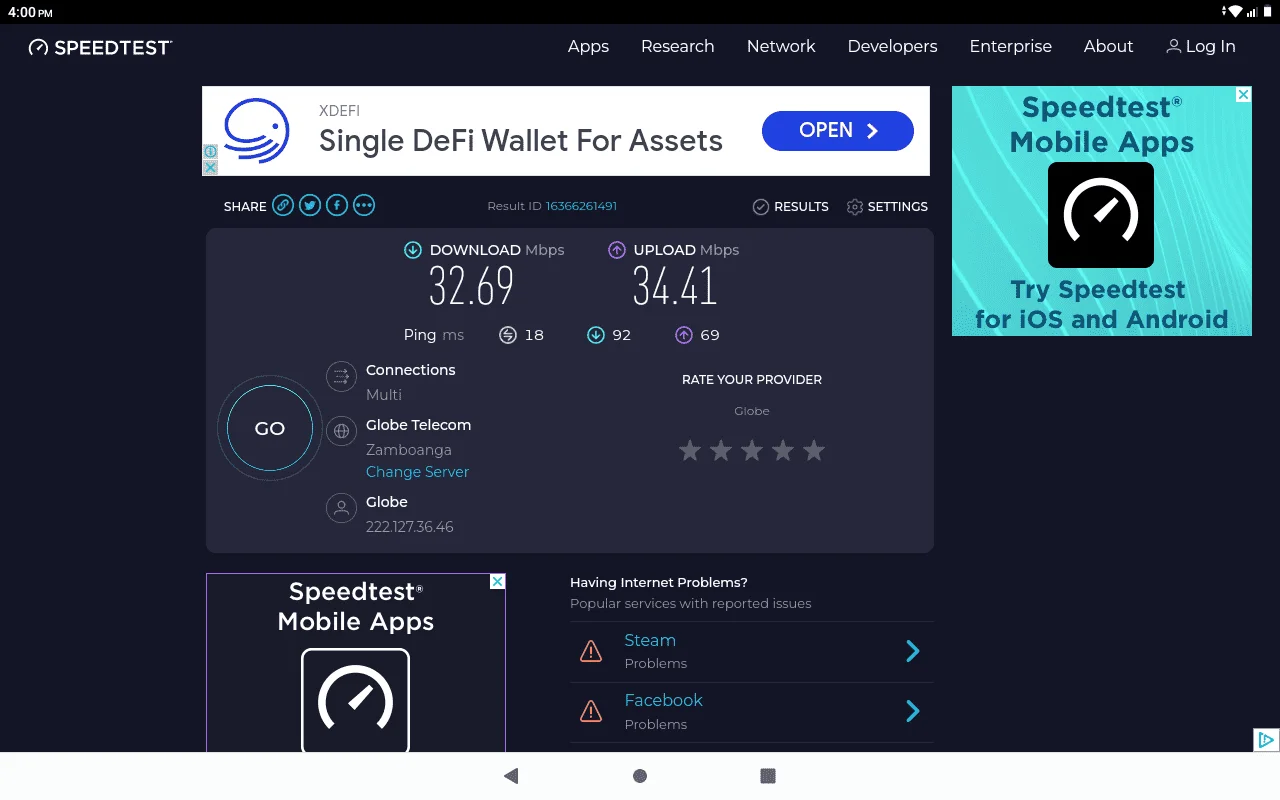1280x800 pixels.
Task: Click the speedometer image in right ad
Action: [1101, 215]
